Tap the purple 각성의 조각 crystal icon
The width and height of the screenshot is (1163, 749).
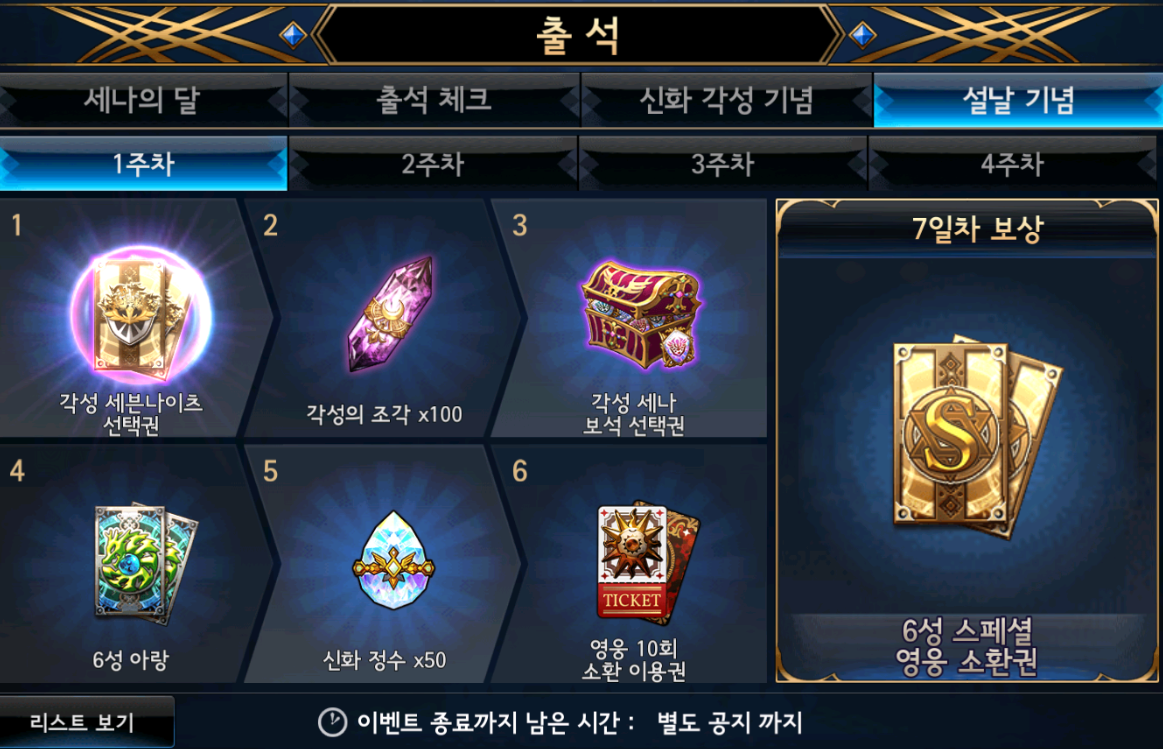(390, 314)
